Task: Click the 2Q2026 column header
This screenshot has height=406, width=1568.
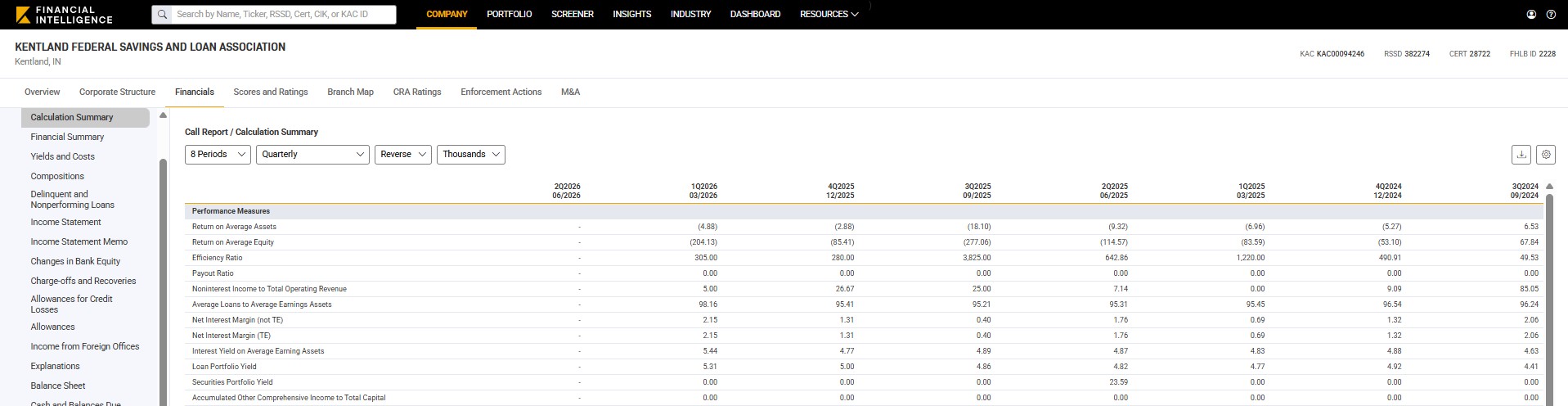Action: tap(567, 191)
